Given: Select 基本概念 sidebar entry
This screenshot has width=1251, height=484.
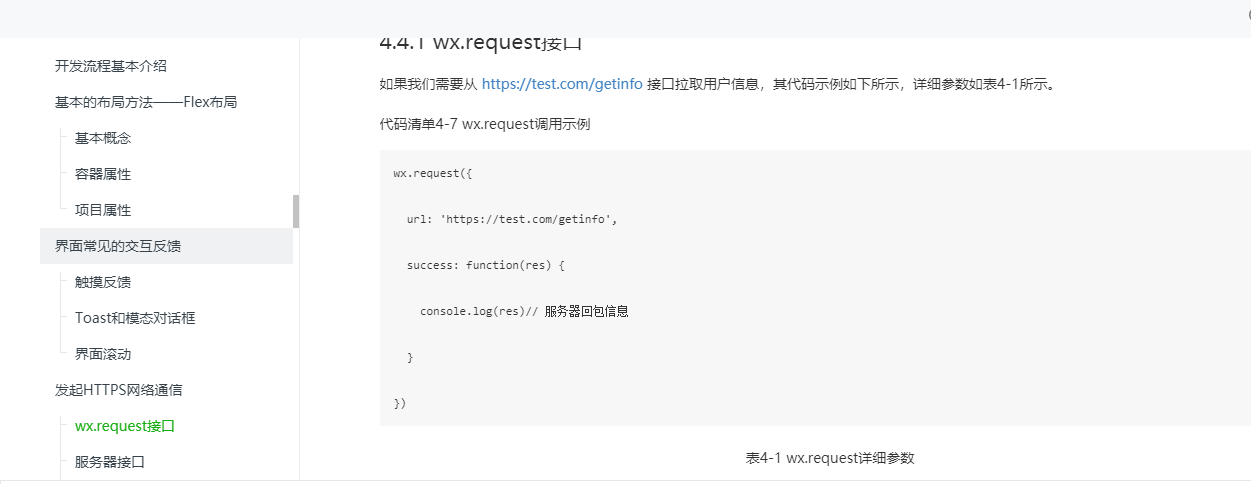Looking at the screenshot, I should click(x=103, y=138).
